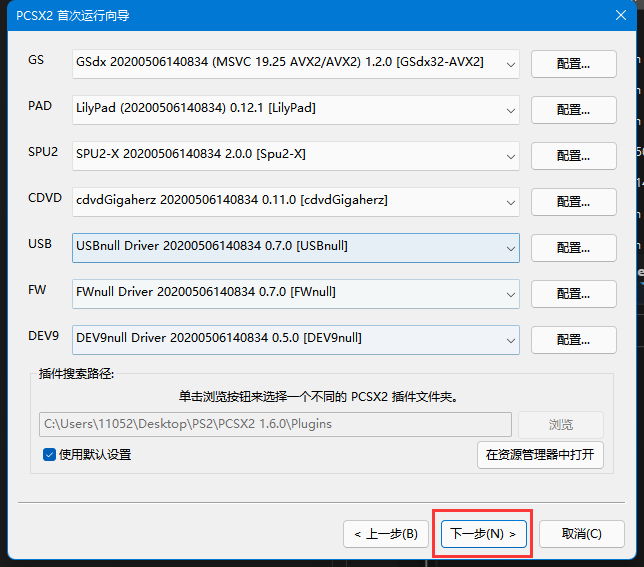Click the SPU2 row label
This screenshot has width=644, height=567.
pos(43,152)
